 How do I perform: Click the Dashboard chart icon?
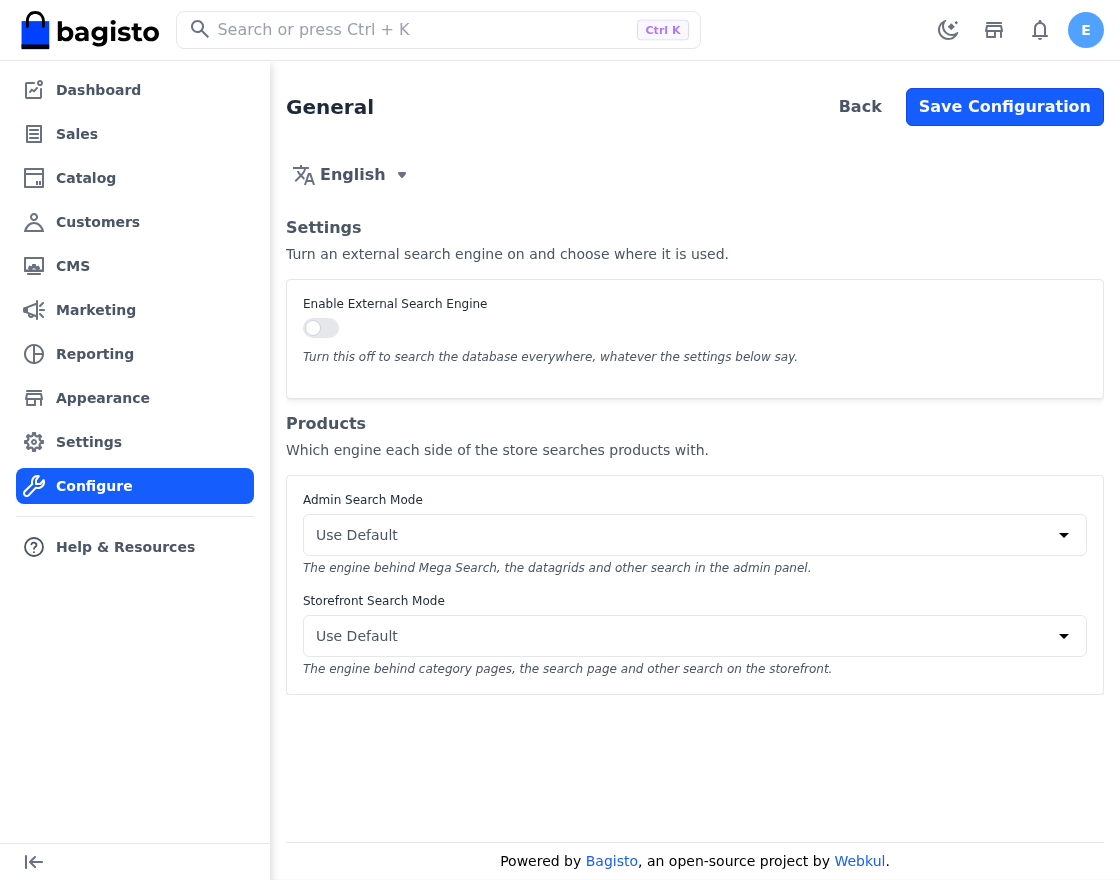(34, 90)
